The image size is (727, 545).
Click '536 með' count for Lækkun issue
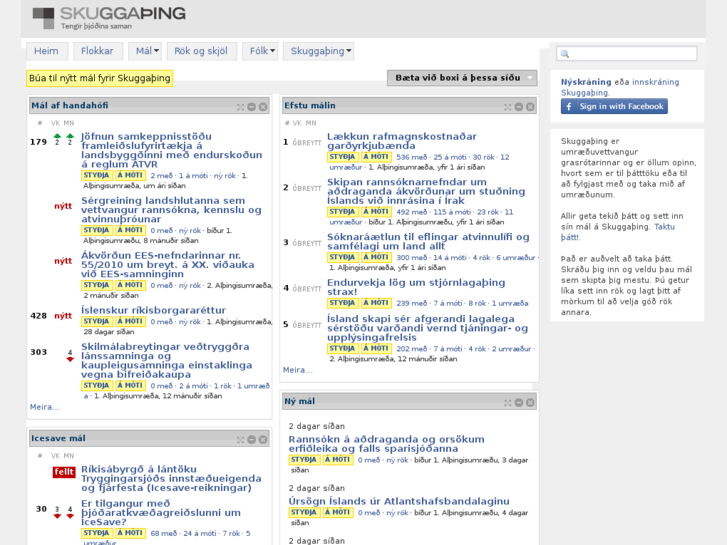412,157
